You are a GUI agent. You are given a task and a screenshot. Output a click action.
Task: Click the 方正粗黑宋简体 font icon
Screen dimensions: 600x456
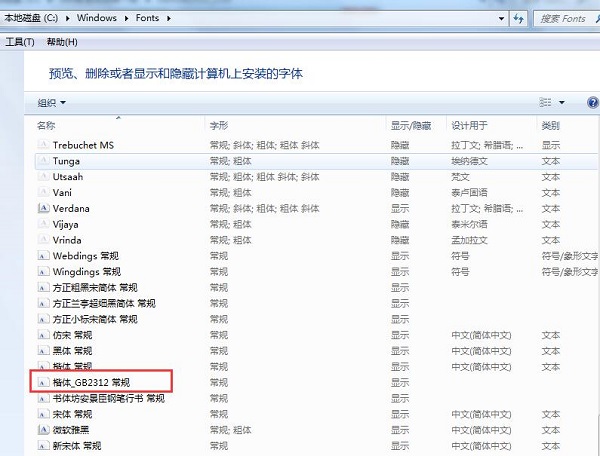coord(43,287)
